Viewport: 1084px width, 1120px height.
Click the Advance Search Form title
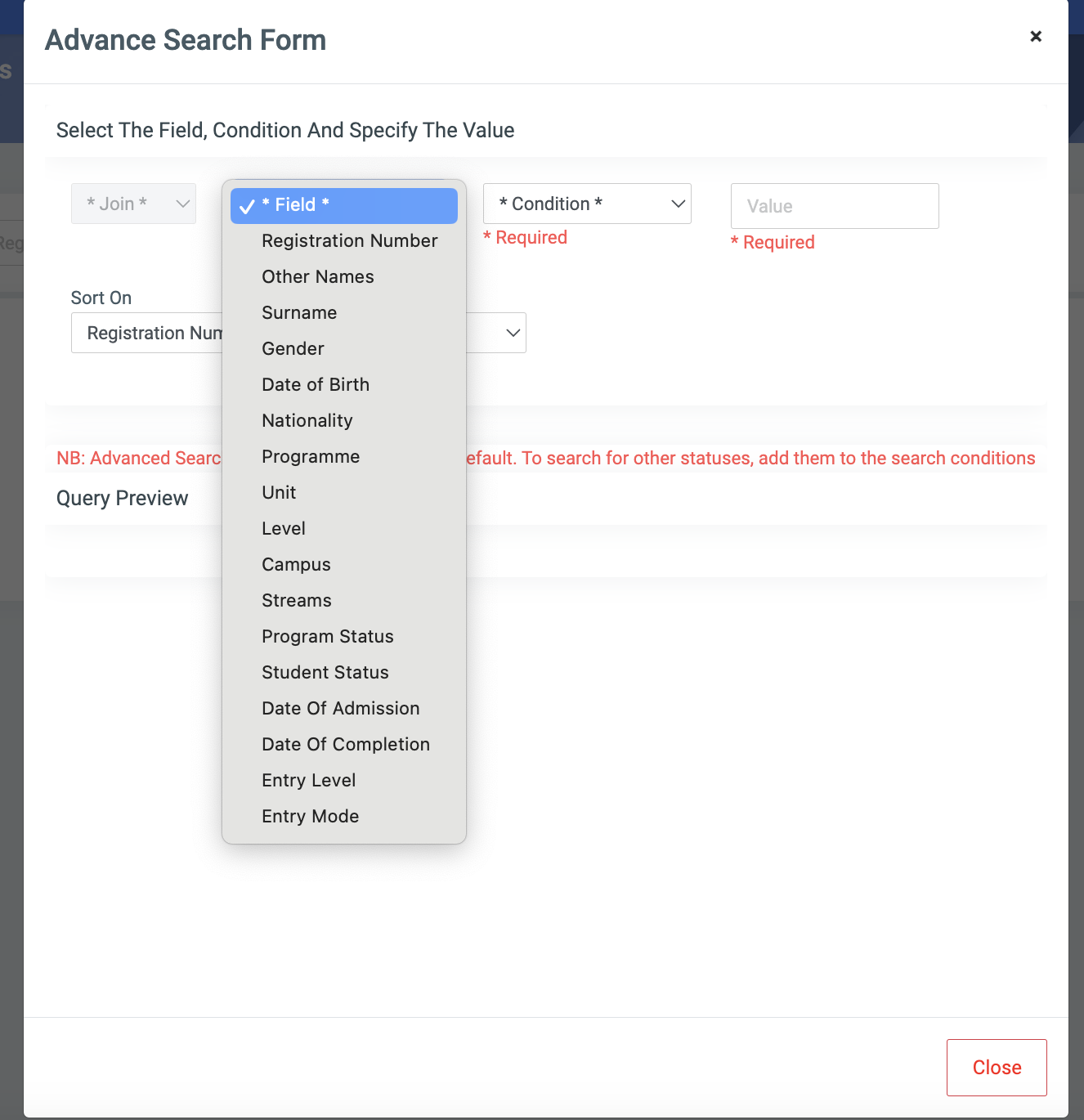[186, 40]
